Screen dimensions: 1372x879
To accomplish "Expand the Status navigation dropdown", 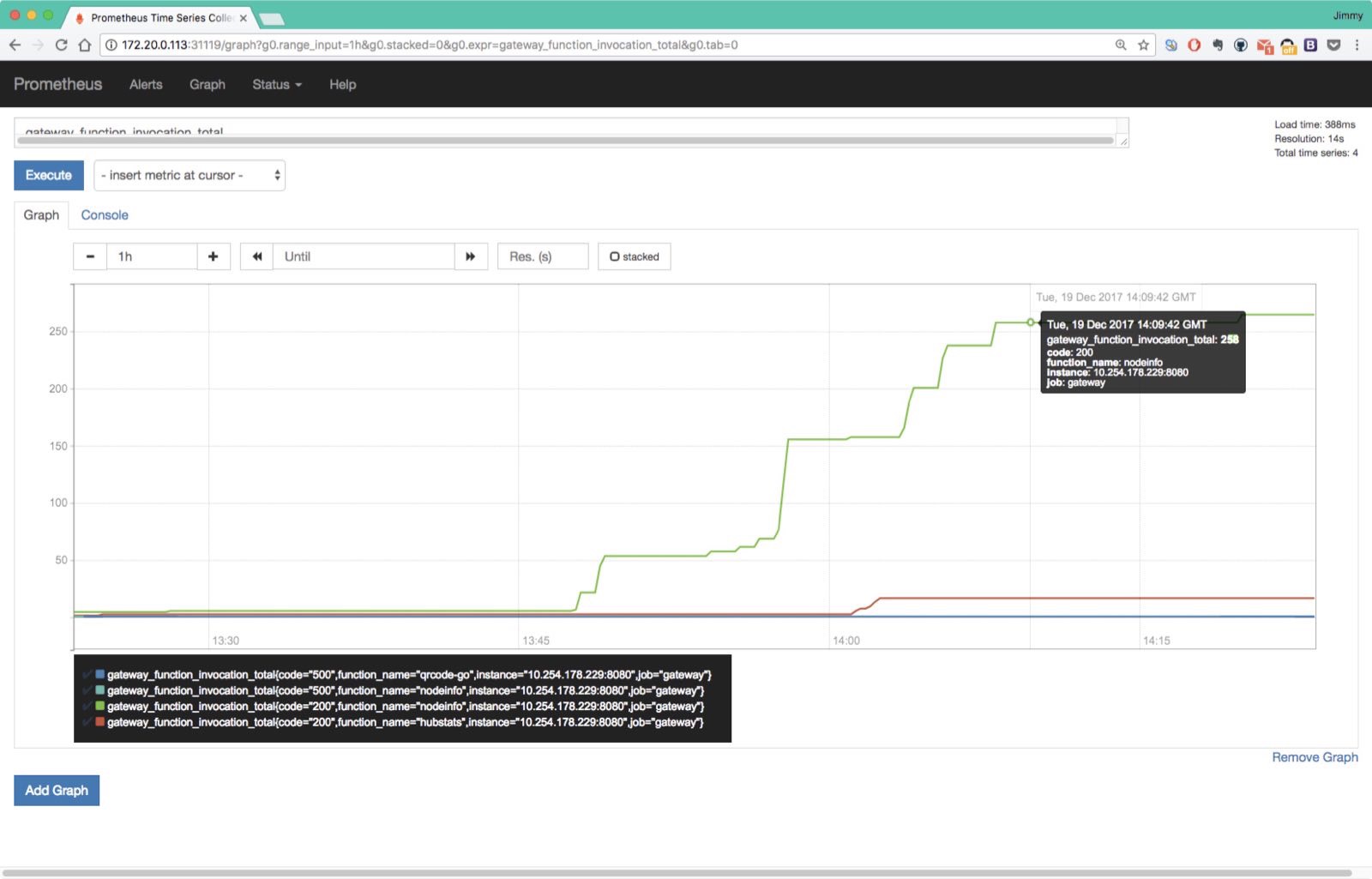I will click(x=275, y=84).
